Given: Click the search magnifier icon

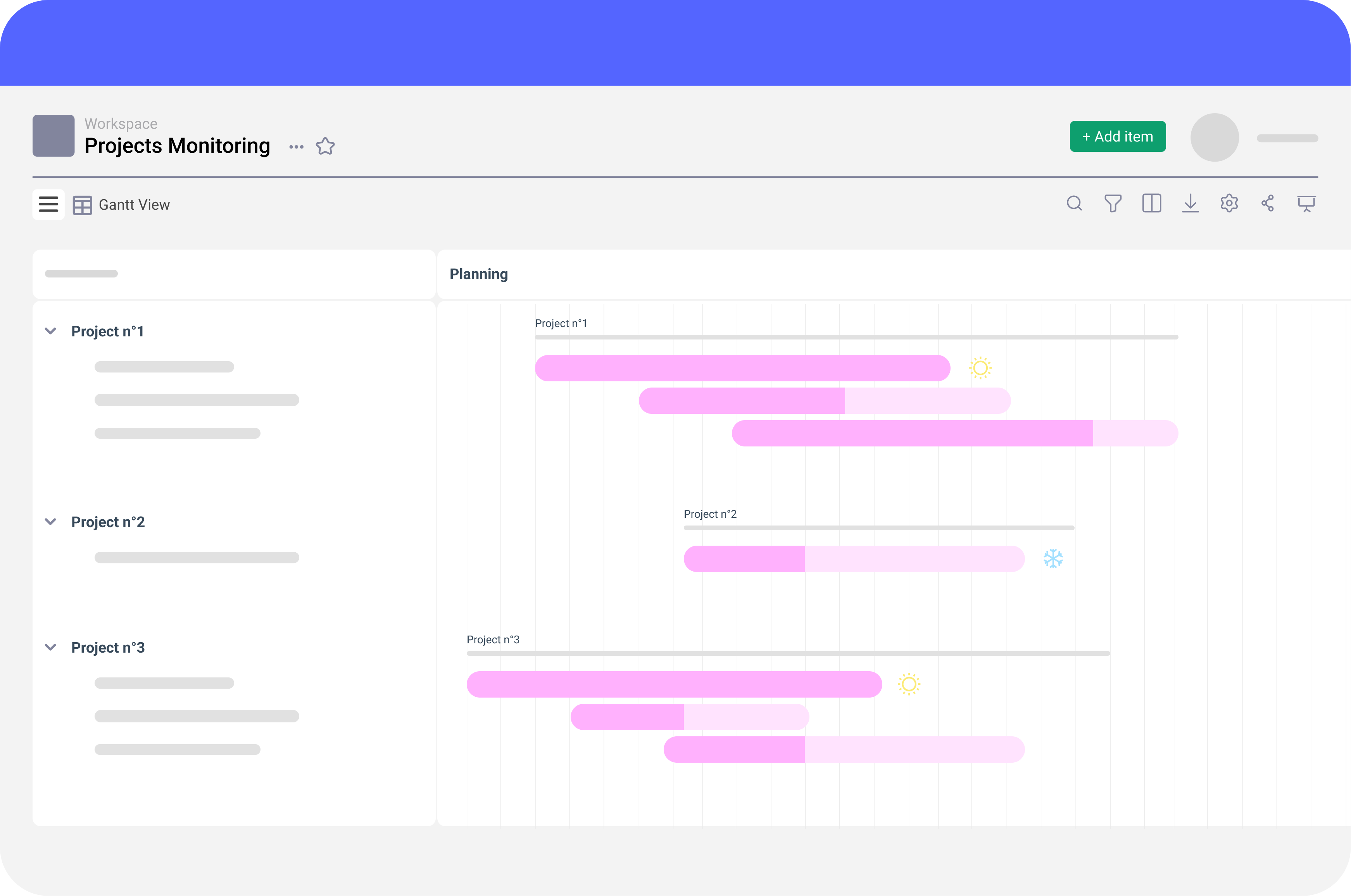Looking at the screenshot, I should click(x=1074, y=203).
